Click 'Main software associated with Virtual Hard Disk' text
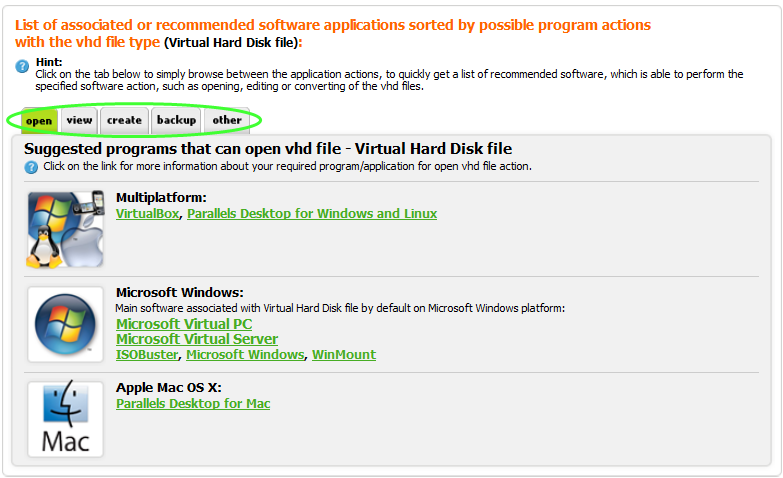This screenshot has height=478, width=783. pyautogui.click(x=340, y=308)
